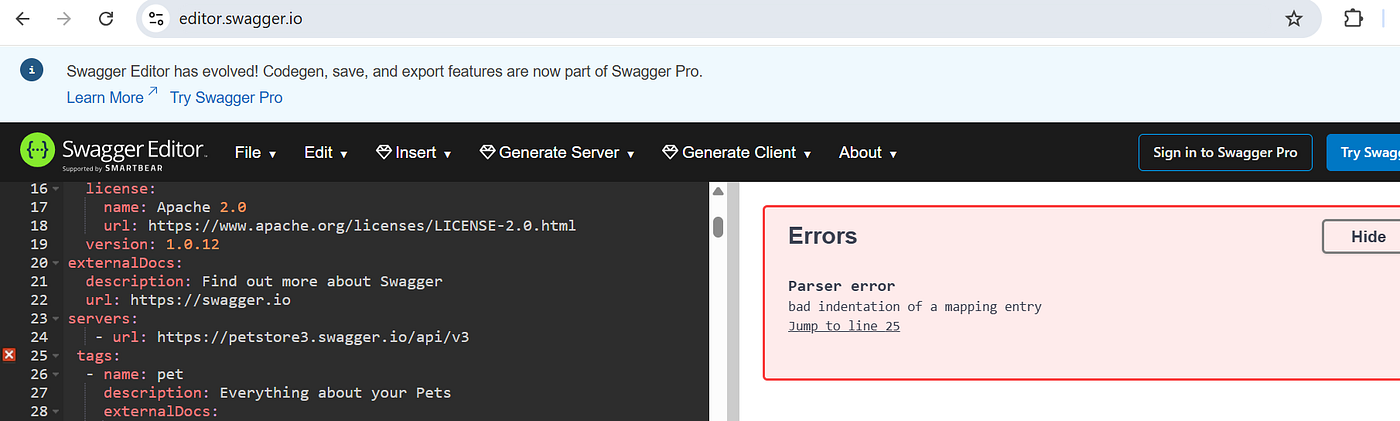Hide the Errors panel
This screenshot has width=1400, height=421.
pos(1362,236)
